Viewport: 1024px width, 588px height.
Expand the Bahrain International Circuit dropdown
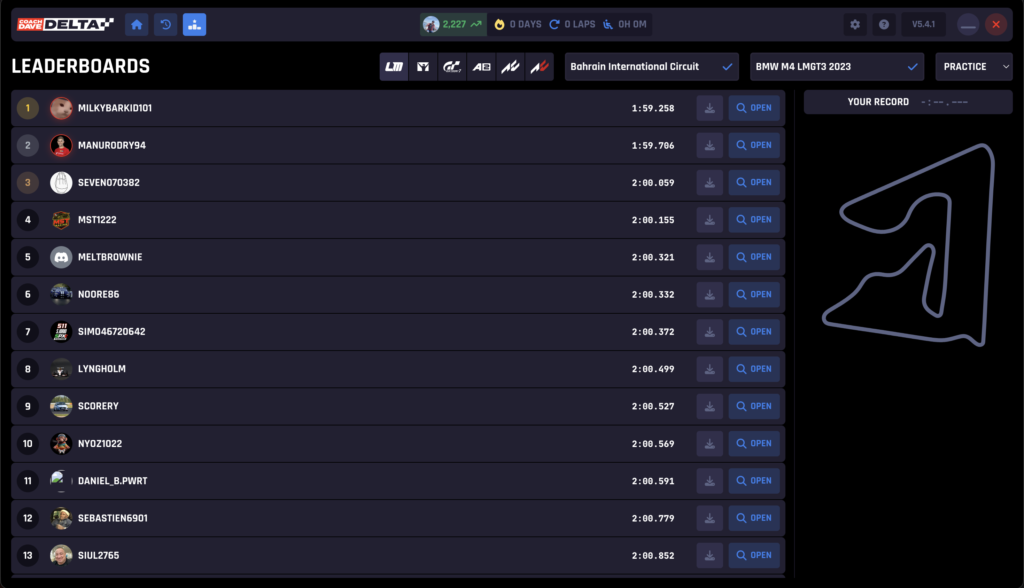[652, 67]
